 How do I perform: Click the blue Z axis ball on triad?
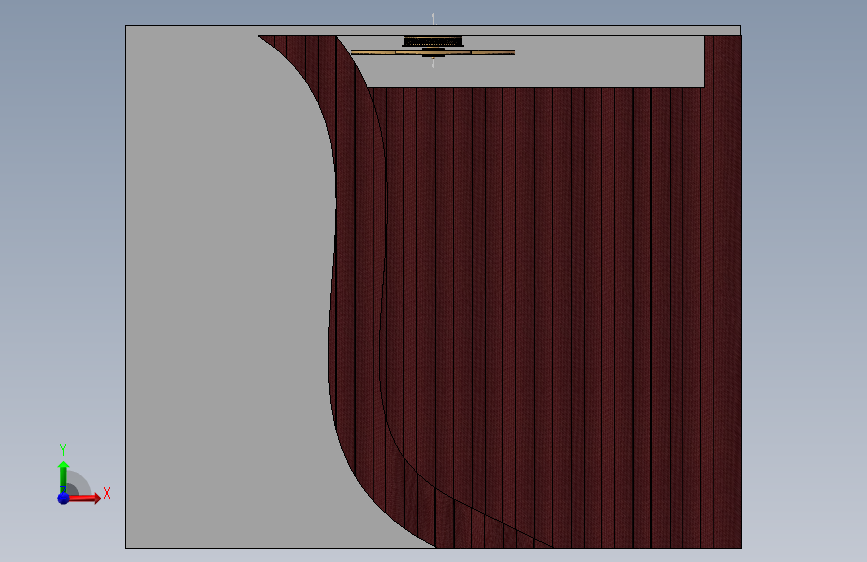click(x=63, y=498)
